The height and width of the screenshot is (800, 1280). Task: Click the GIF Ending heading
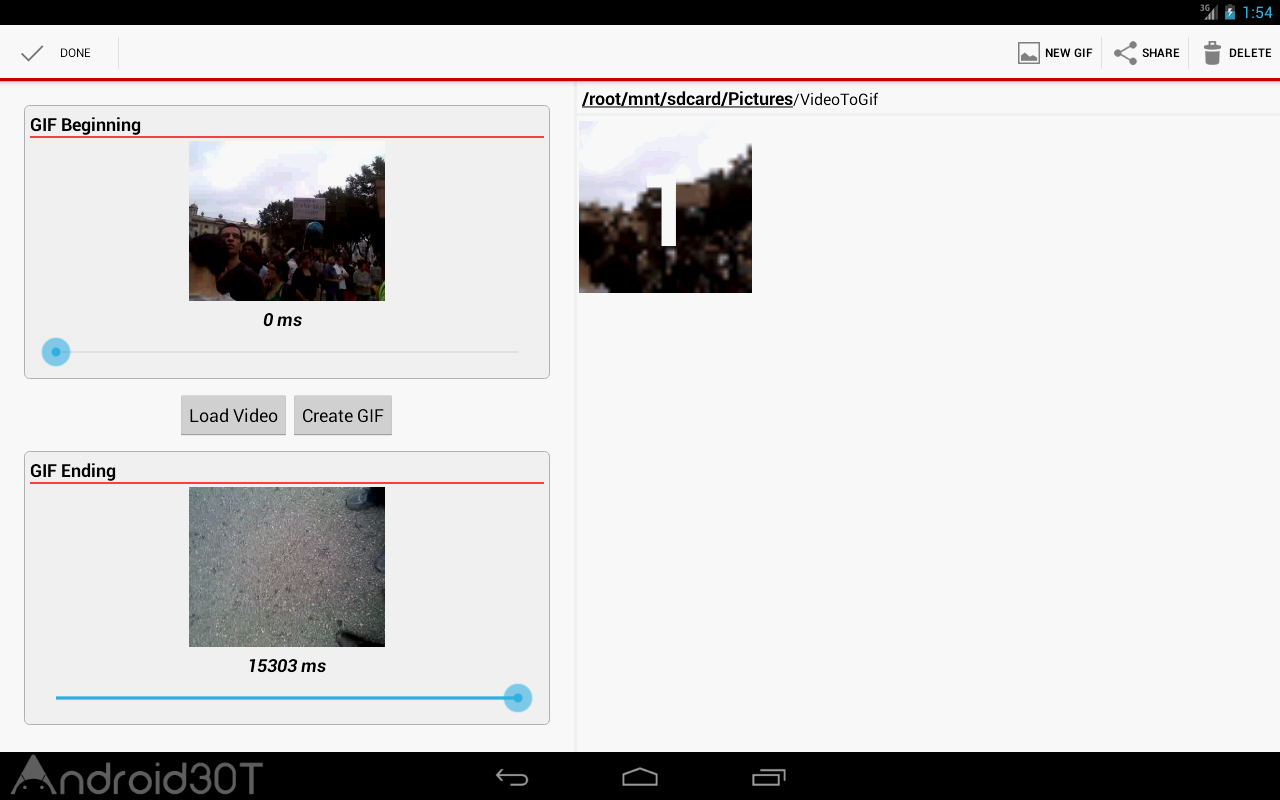[x=73, y=471]
